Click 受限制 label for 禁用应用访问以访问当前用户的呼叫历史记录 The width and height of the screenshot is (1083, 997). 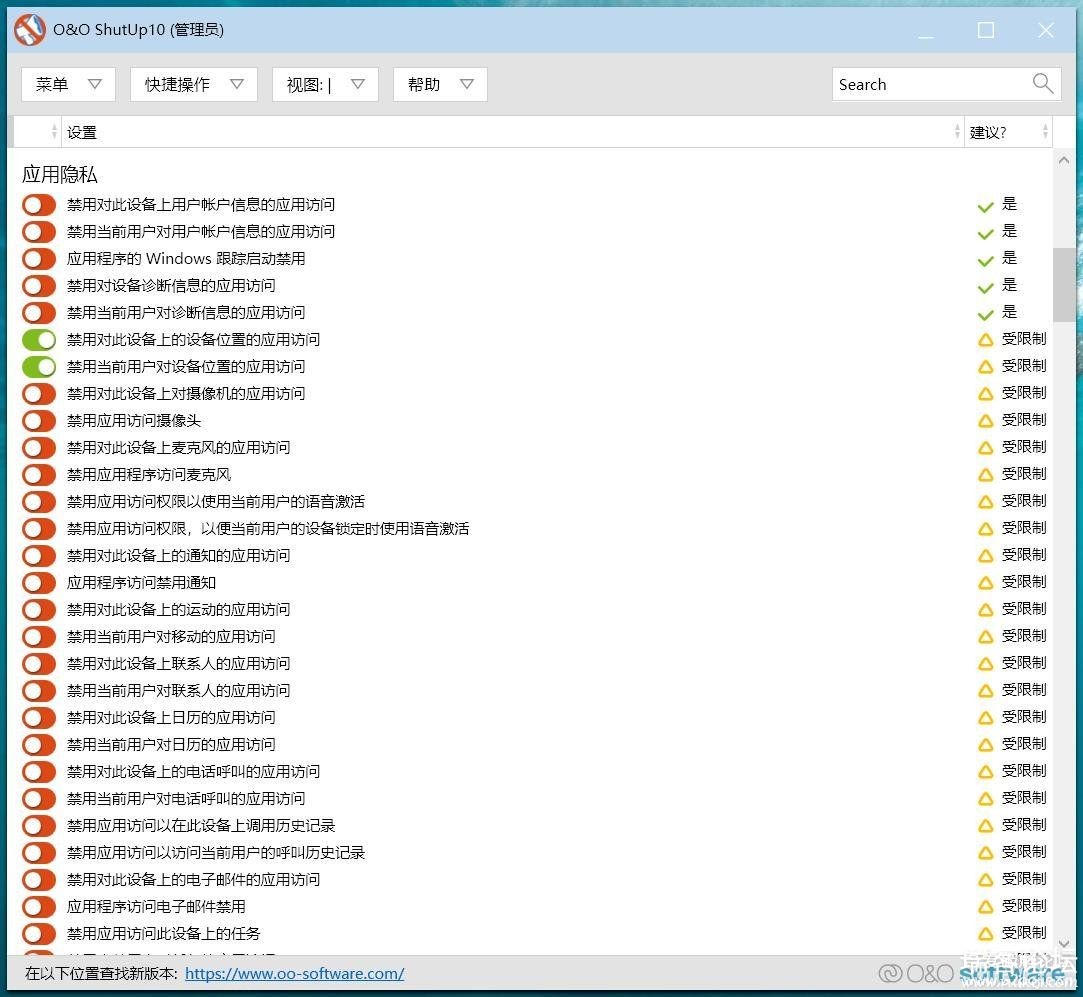coord(1024,852)
